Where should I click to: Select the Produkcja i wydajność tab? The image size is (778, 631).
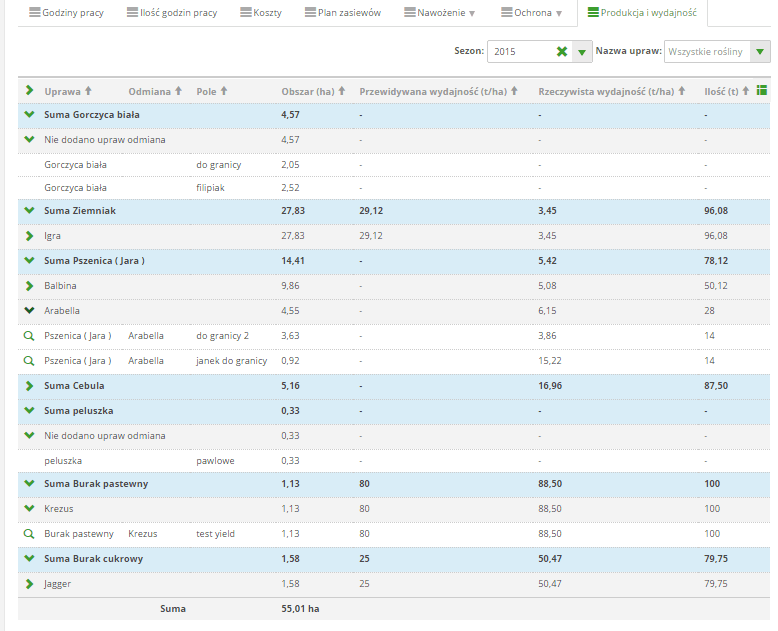point(642,12)
